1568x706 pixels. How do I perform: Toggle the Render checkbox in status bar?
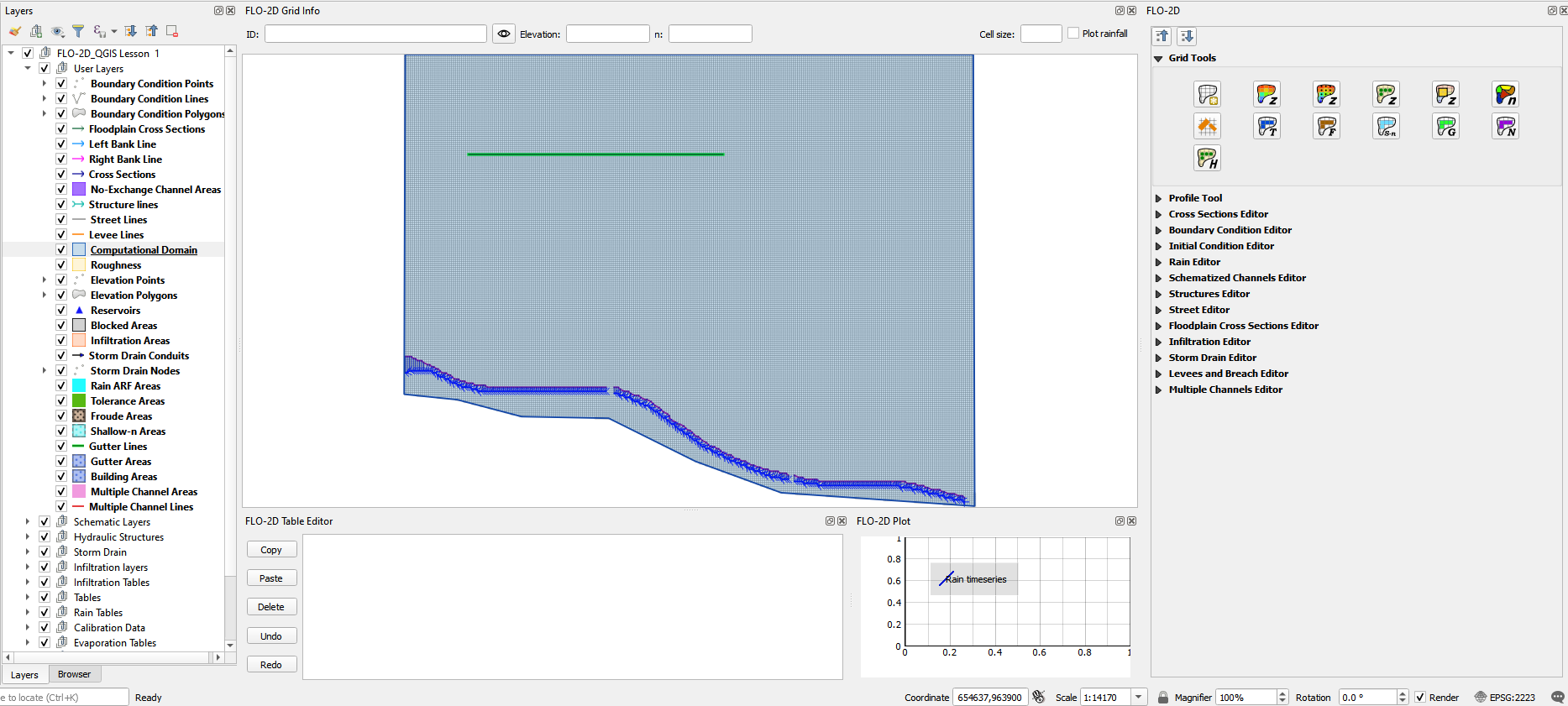(x=1420, y=698)
